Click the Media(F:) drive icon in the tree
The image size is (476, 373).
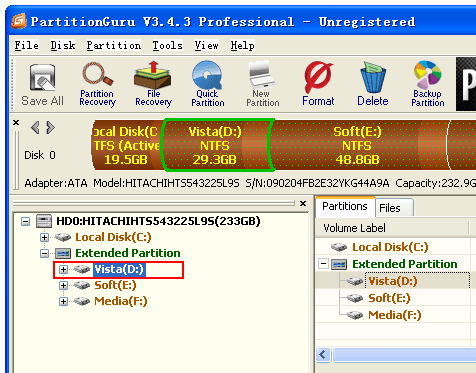click(82, 301)
